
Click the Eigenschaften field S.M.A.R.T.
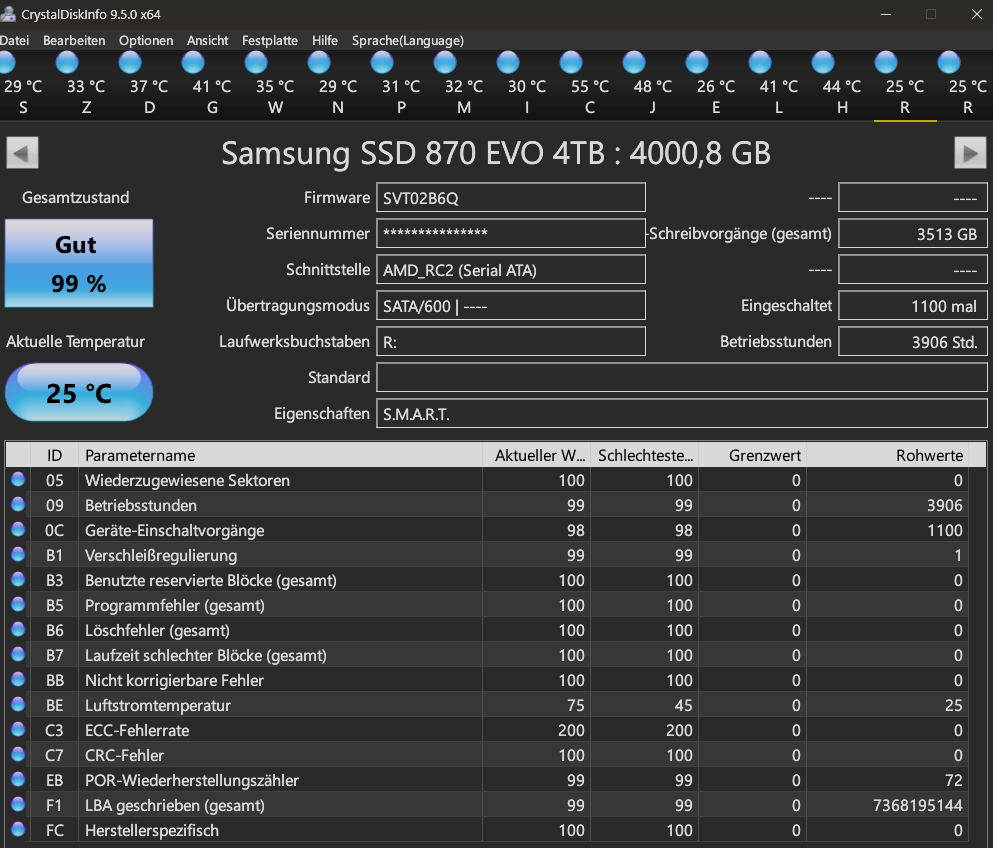click(x=682, y=414)
